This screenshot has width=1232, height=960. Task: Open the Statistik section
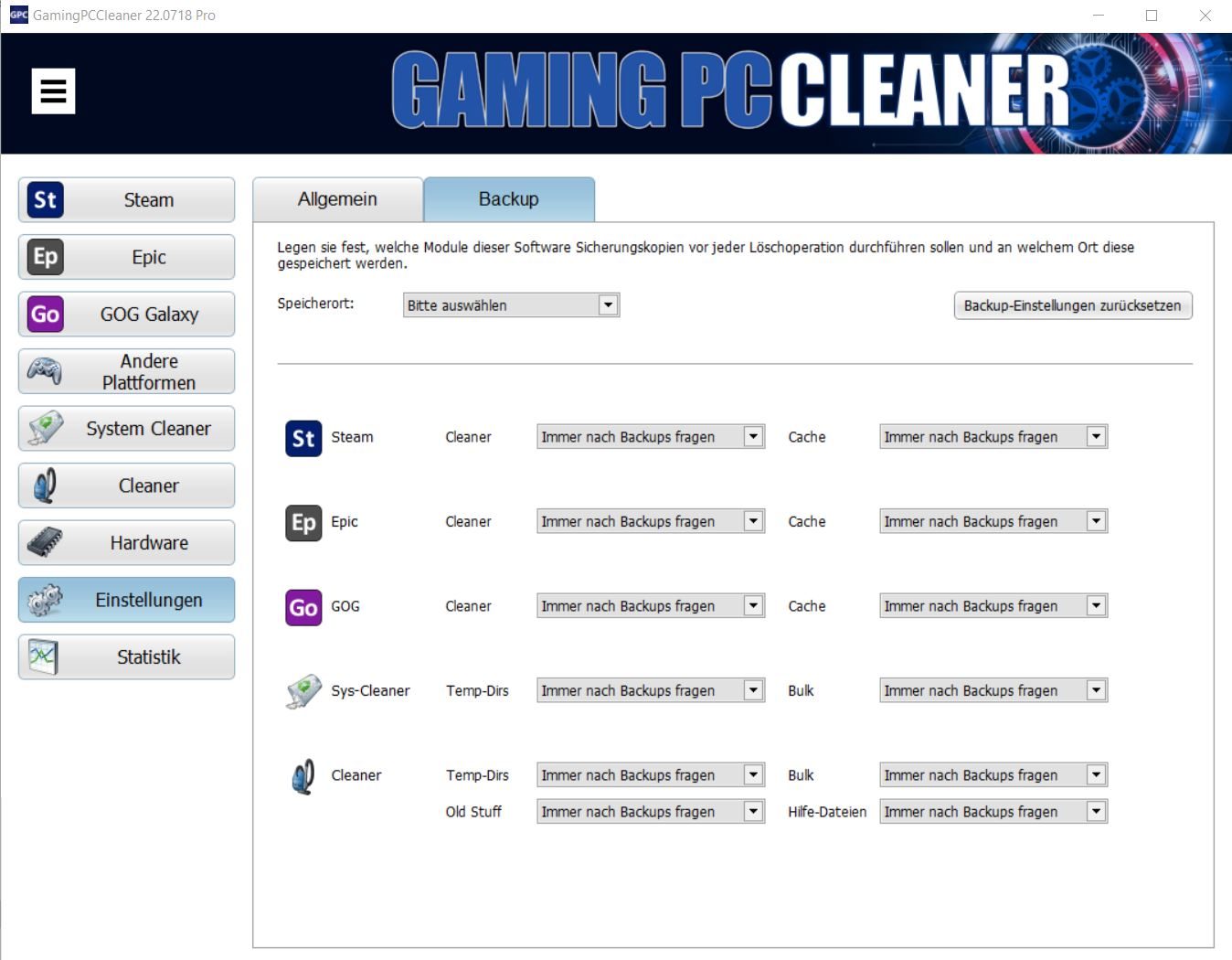pos(126,657)
